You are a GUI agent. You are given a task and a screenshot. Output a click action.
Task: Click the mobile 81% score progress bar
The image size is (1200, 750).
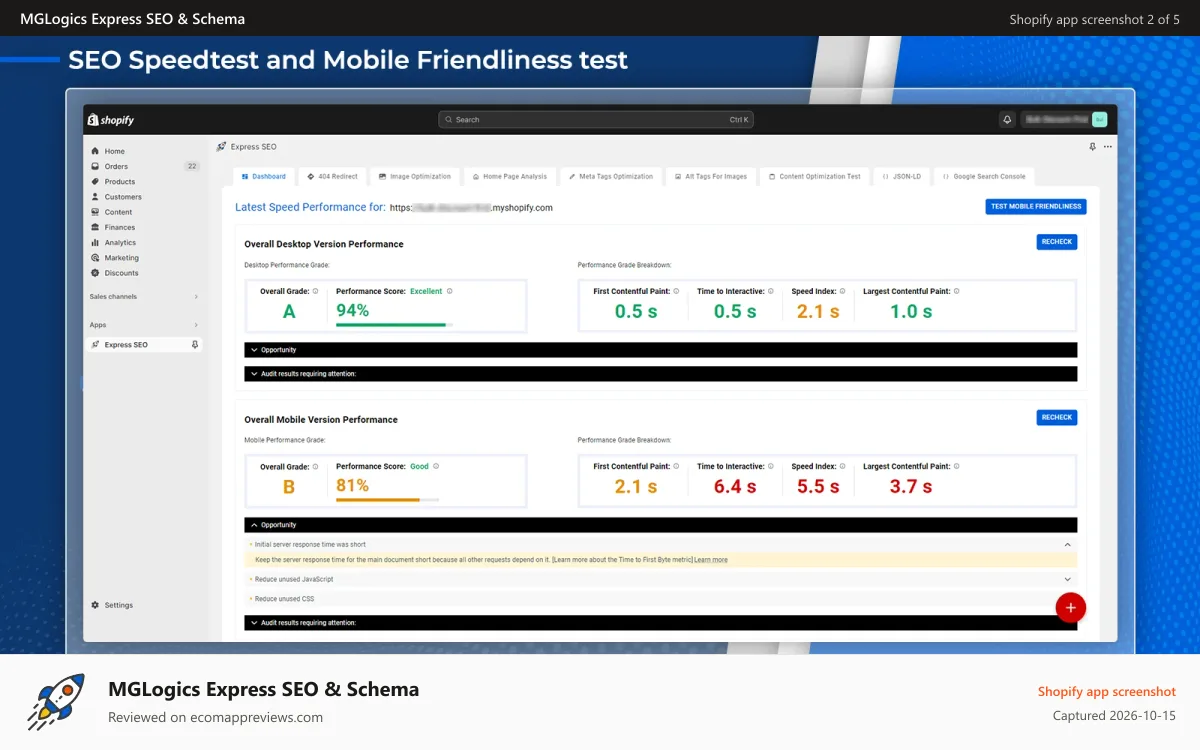pyautogui.click(x=388, y=499)
